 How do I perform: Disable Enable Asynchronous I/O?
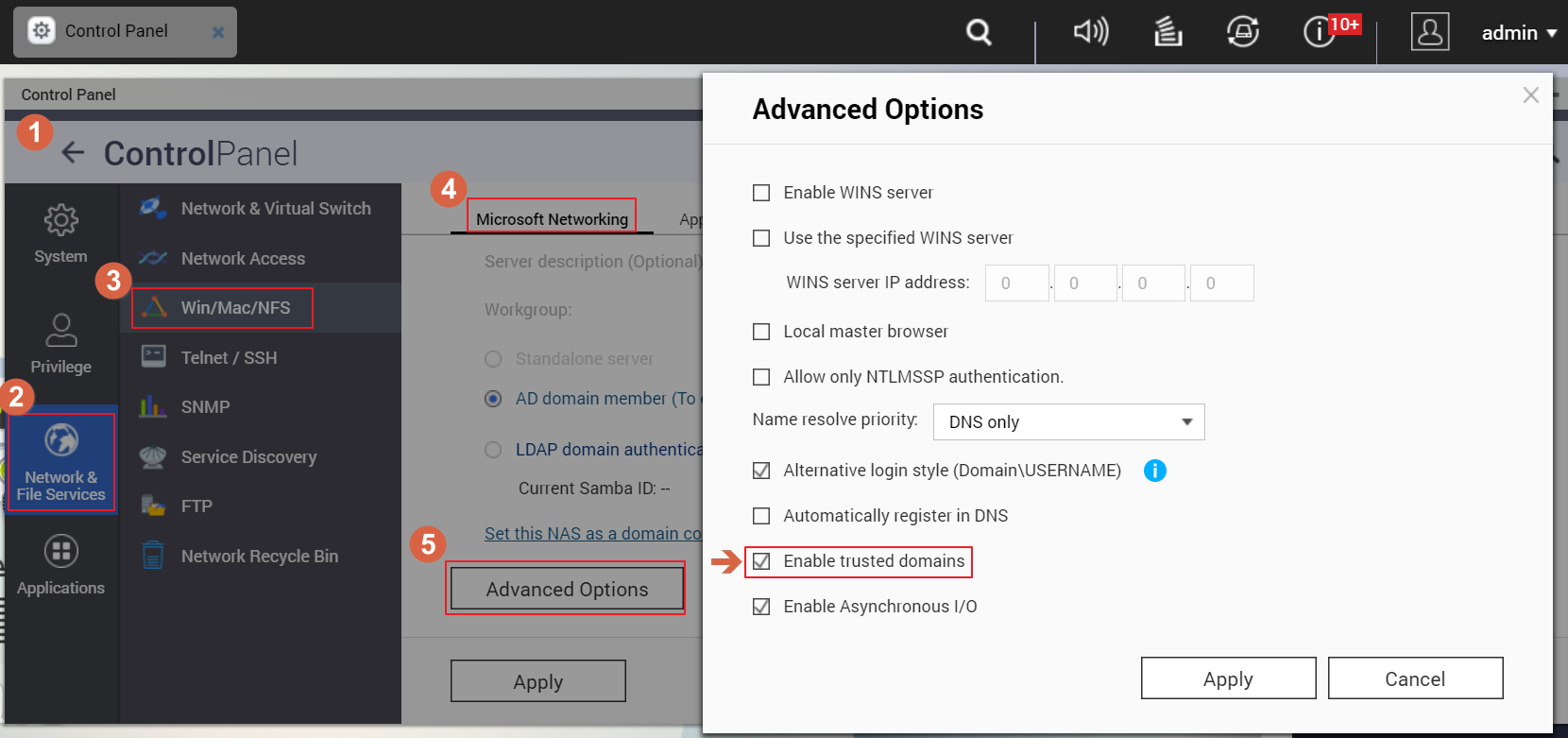click(761, 606)
